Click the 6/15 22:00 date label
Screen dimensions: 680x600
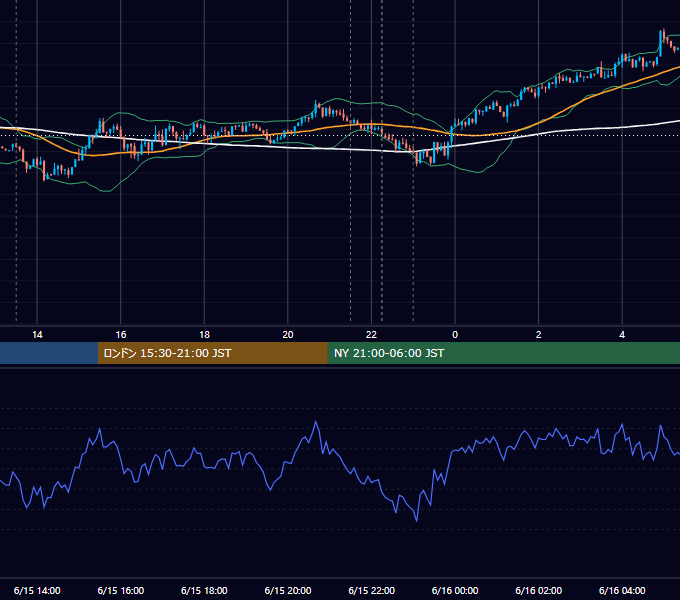point(372,590)
